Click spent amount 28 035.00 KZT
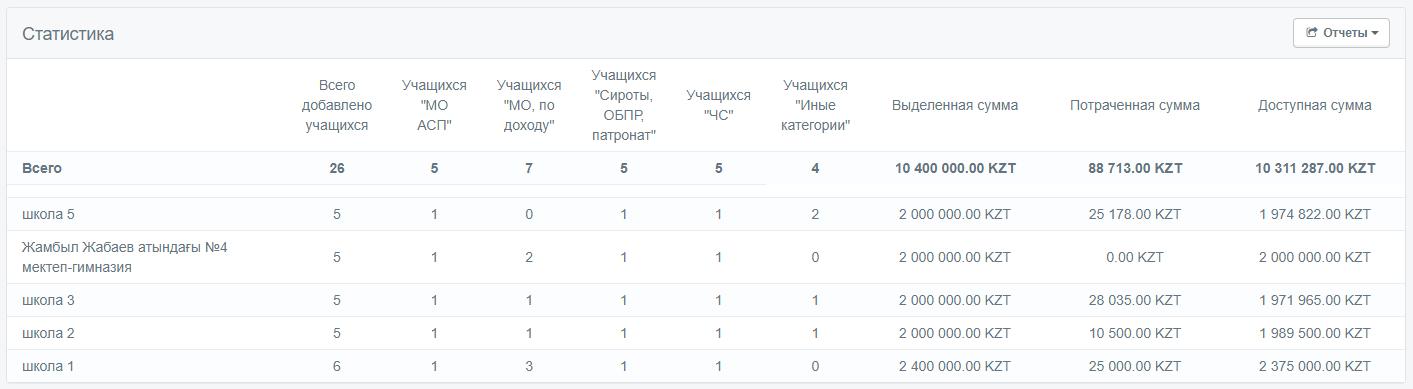The width and height of the screenshot is (1413, 389). [x=1135, y=300]
